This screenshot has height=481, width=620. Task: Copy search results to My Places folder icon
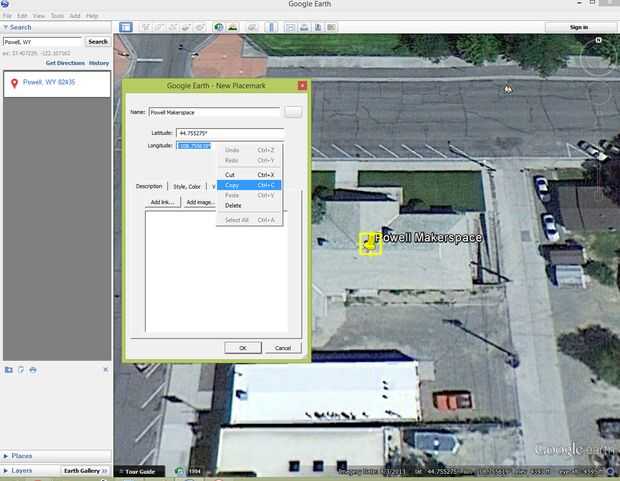(8, 370)
